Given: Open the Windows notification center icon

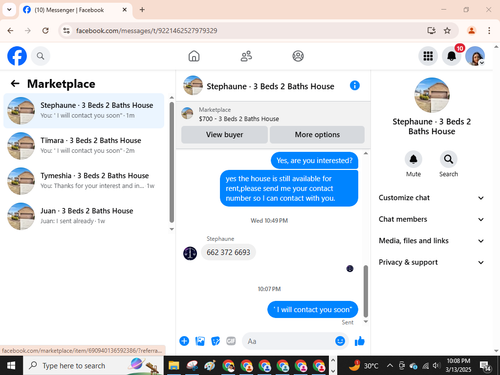Looking at the screenshot, I should tap(485, 366).
